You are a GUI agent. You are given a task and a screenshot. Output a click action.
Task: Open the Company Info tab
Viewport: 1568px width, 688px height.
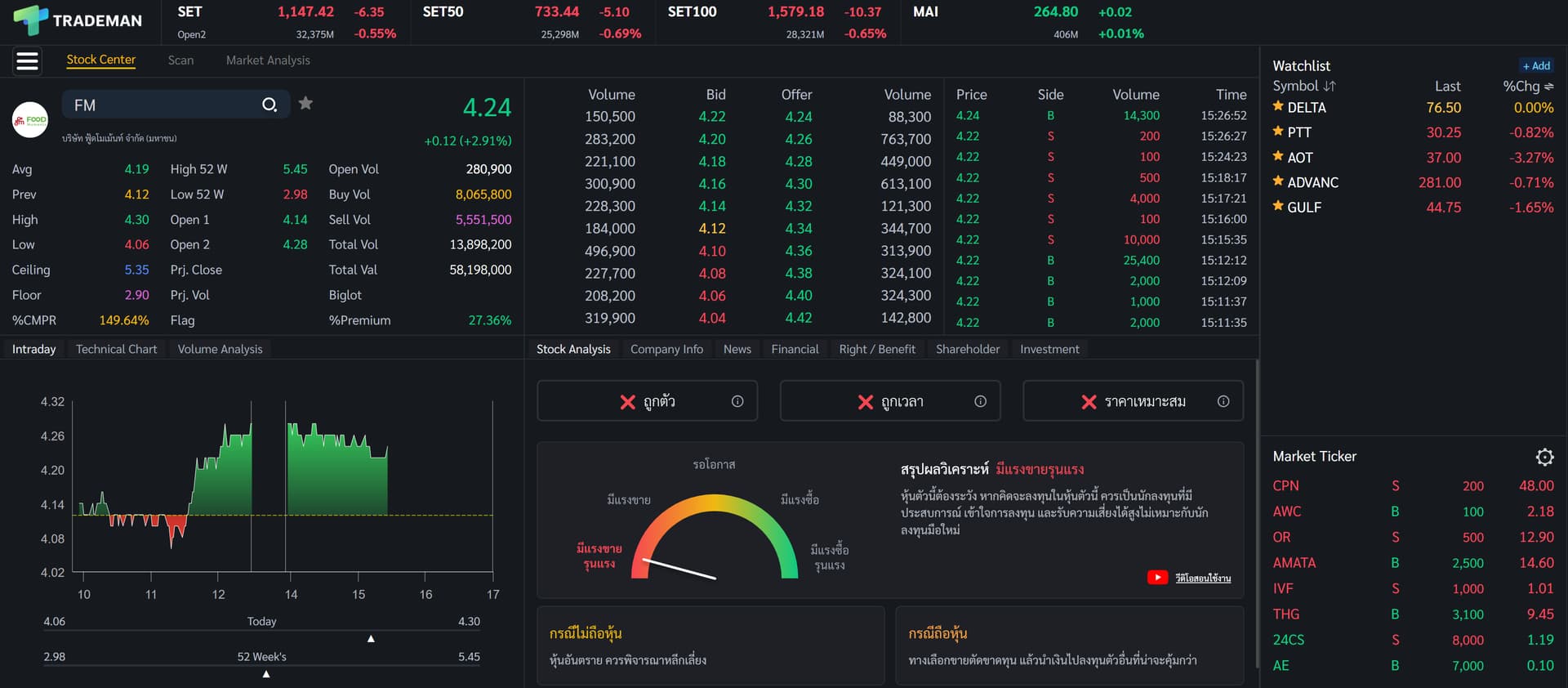click(666, 349)
